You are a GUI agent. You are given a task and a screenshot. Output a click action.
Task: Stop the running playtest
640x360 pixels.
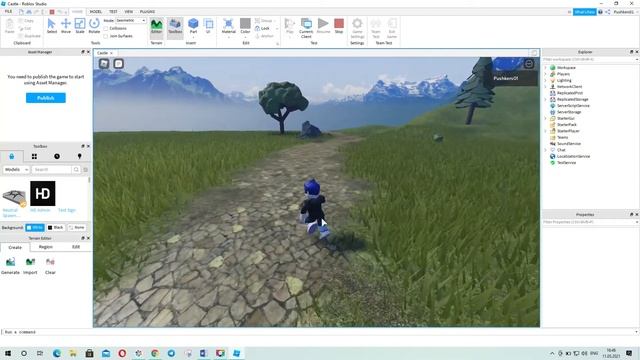339,26
